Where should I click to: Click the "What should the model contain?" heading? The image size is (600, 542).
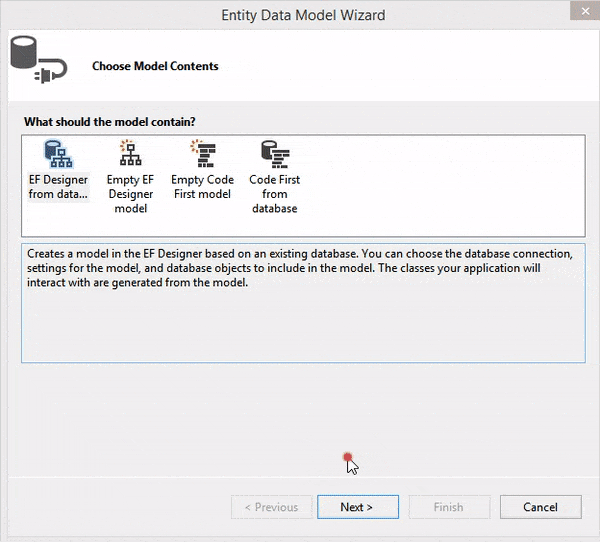(110, 122)
